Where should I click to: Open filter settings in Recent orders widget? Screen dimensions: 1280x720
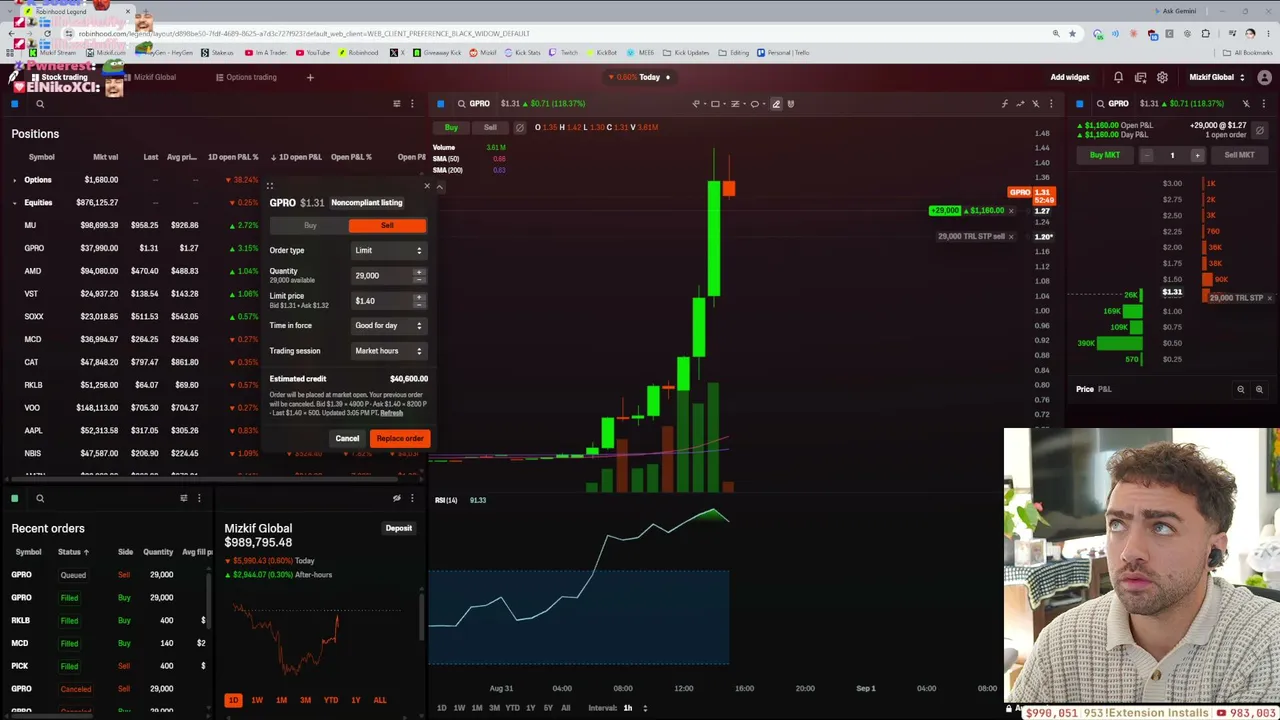183,498
